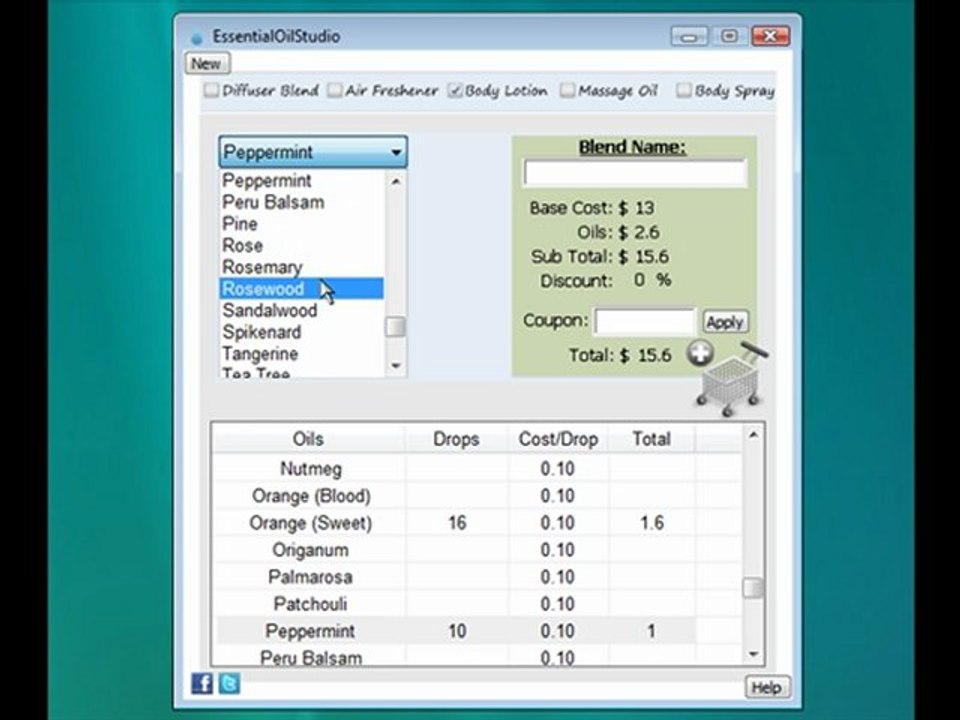This screenshot has width=960, height=720.
Task: Choose Rose from the oil list
Action: coord(302,246)
